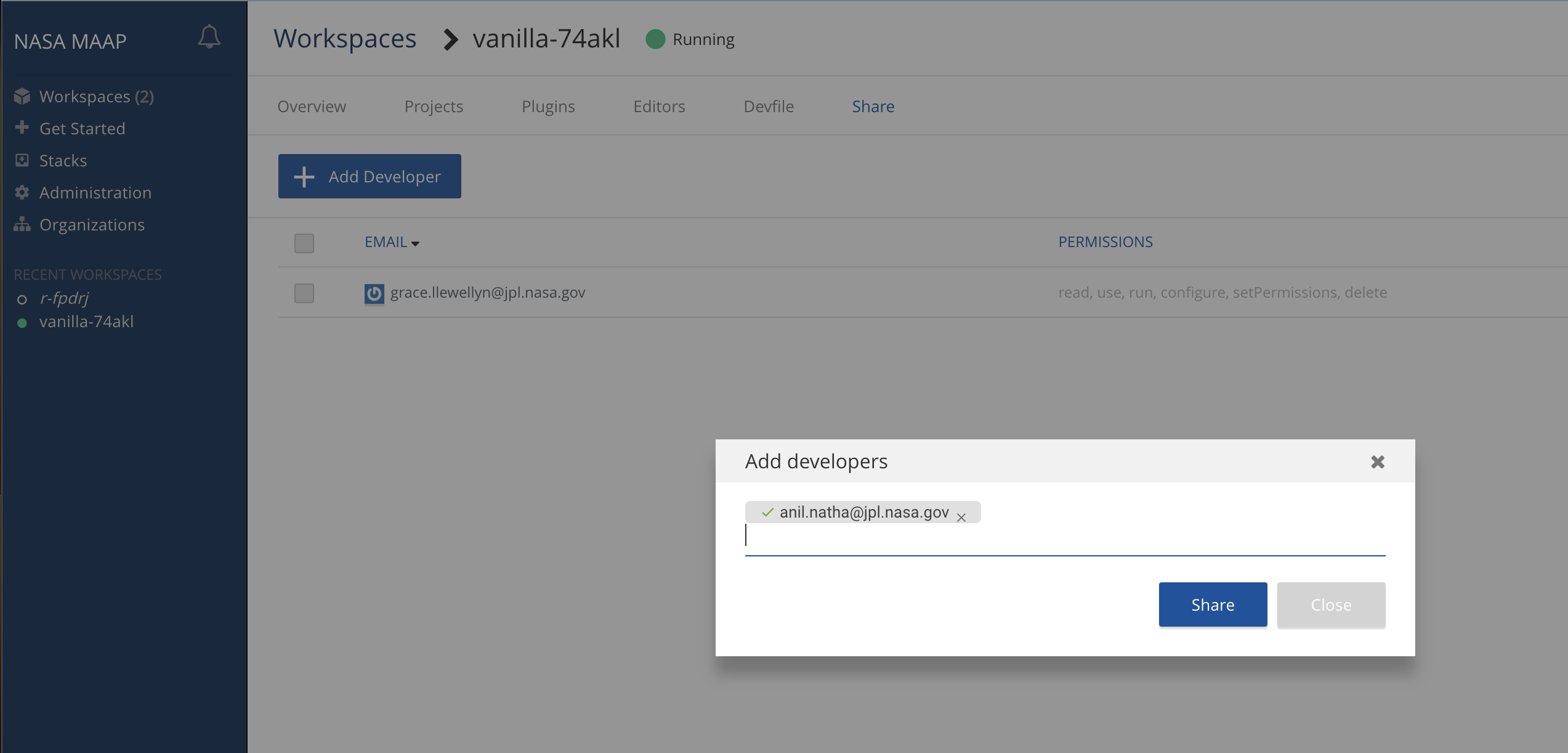Remove the anil.natha email tag

point(961,518)
